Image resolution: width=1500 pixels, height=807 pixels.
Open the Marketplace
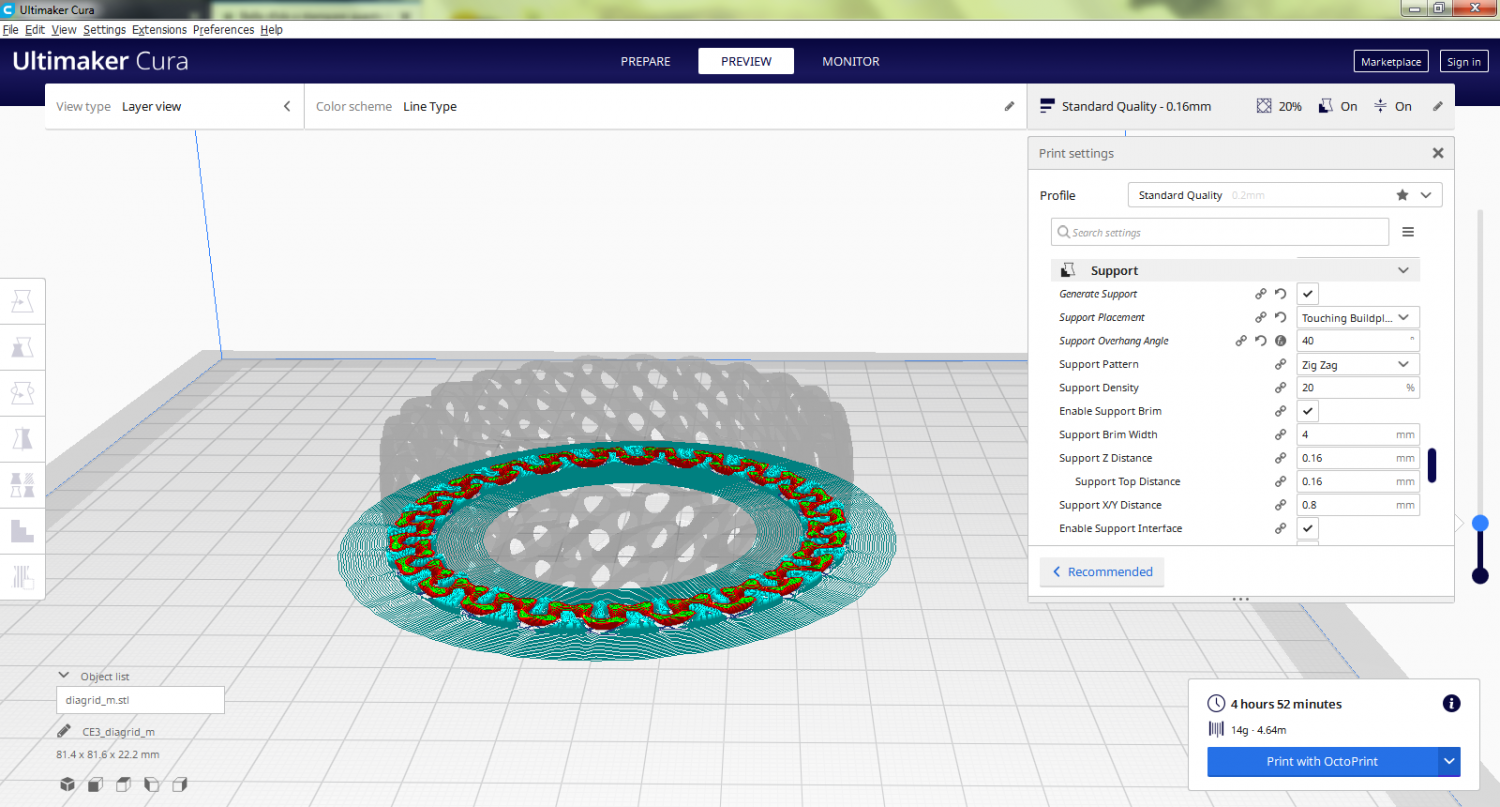(x=1391, y=62)
